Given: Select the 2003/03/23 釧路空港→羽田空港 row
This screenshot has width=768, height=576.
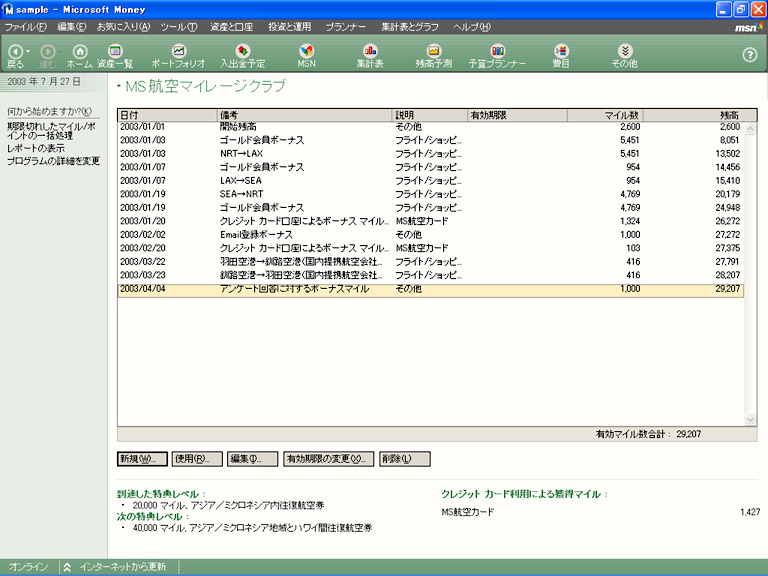Looking at the screenshot, I should pyautogui.click(x=431, y=276).
